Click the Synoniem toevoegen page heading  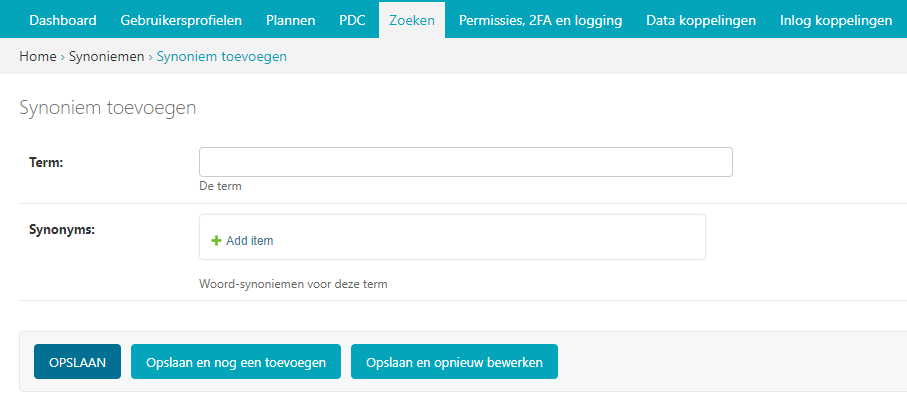pyautogui.click(x=107, y=108)
